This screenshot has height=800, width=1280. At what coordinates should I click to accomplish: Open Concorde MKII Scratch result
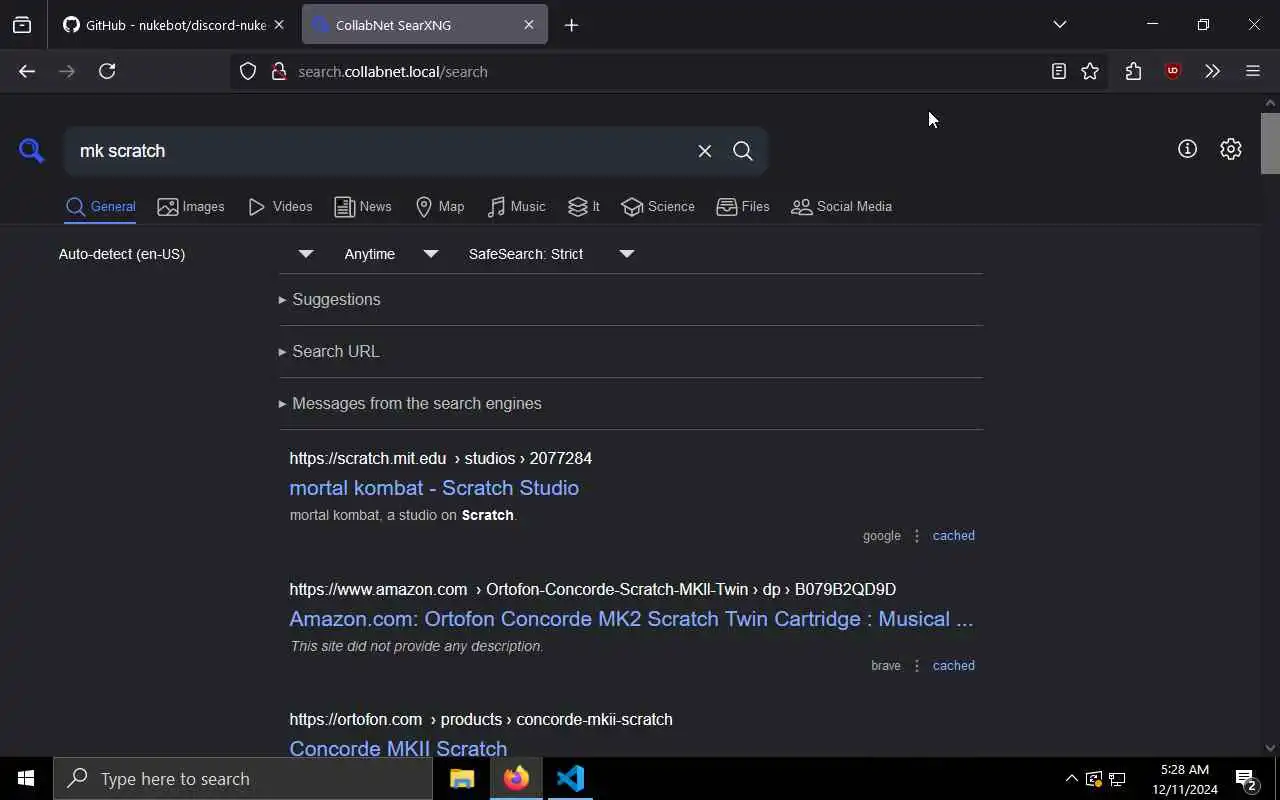click(398, 748)
